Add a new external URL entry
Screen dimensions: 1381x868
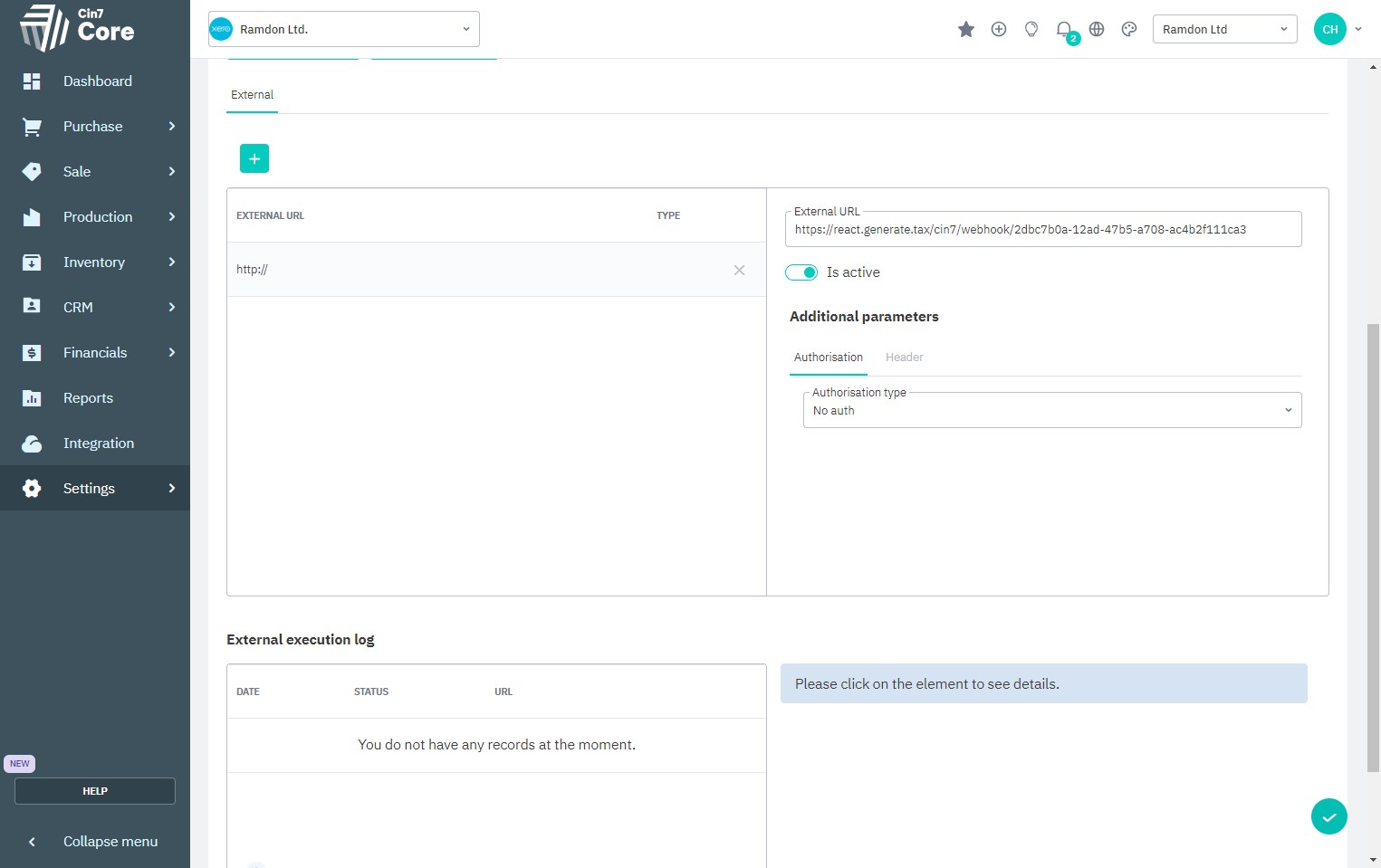point(254,158)
